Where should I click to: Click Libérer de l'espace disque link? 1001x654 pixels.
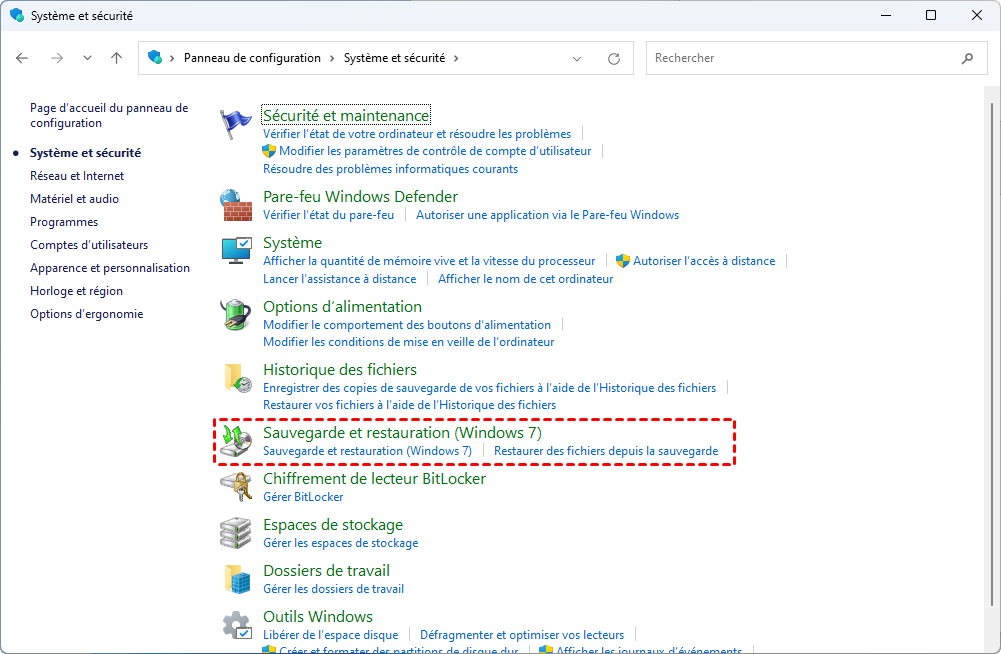[330, 635]
